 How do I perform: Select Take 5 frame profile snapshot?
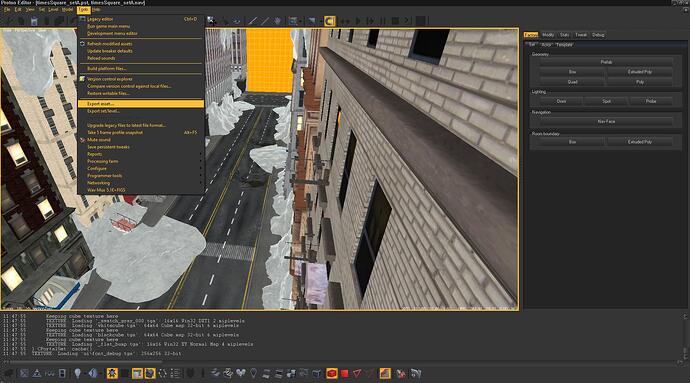click(141, 133)
